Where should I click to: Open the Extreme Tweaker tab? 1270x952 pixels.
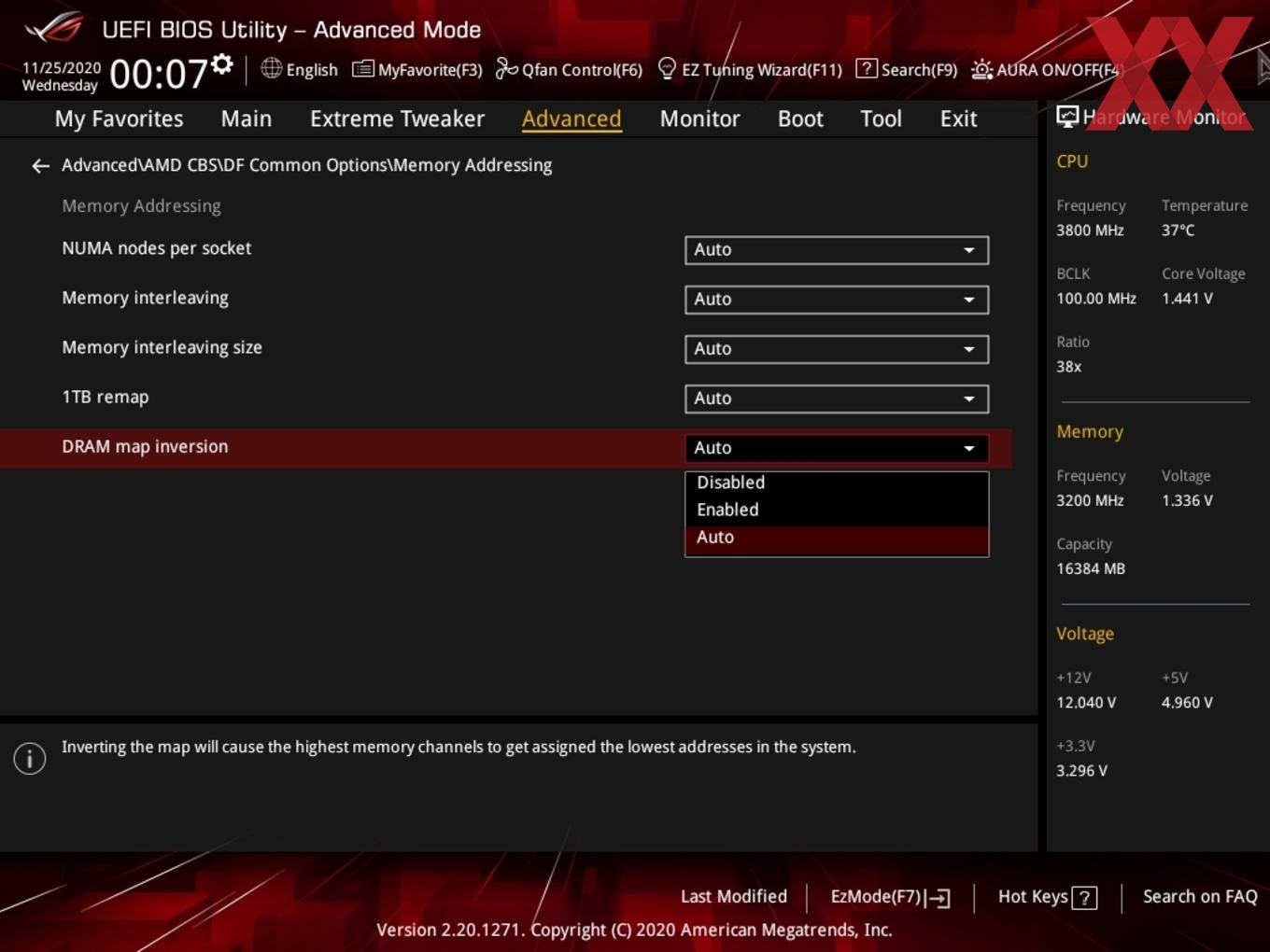(397, 119)
